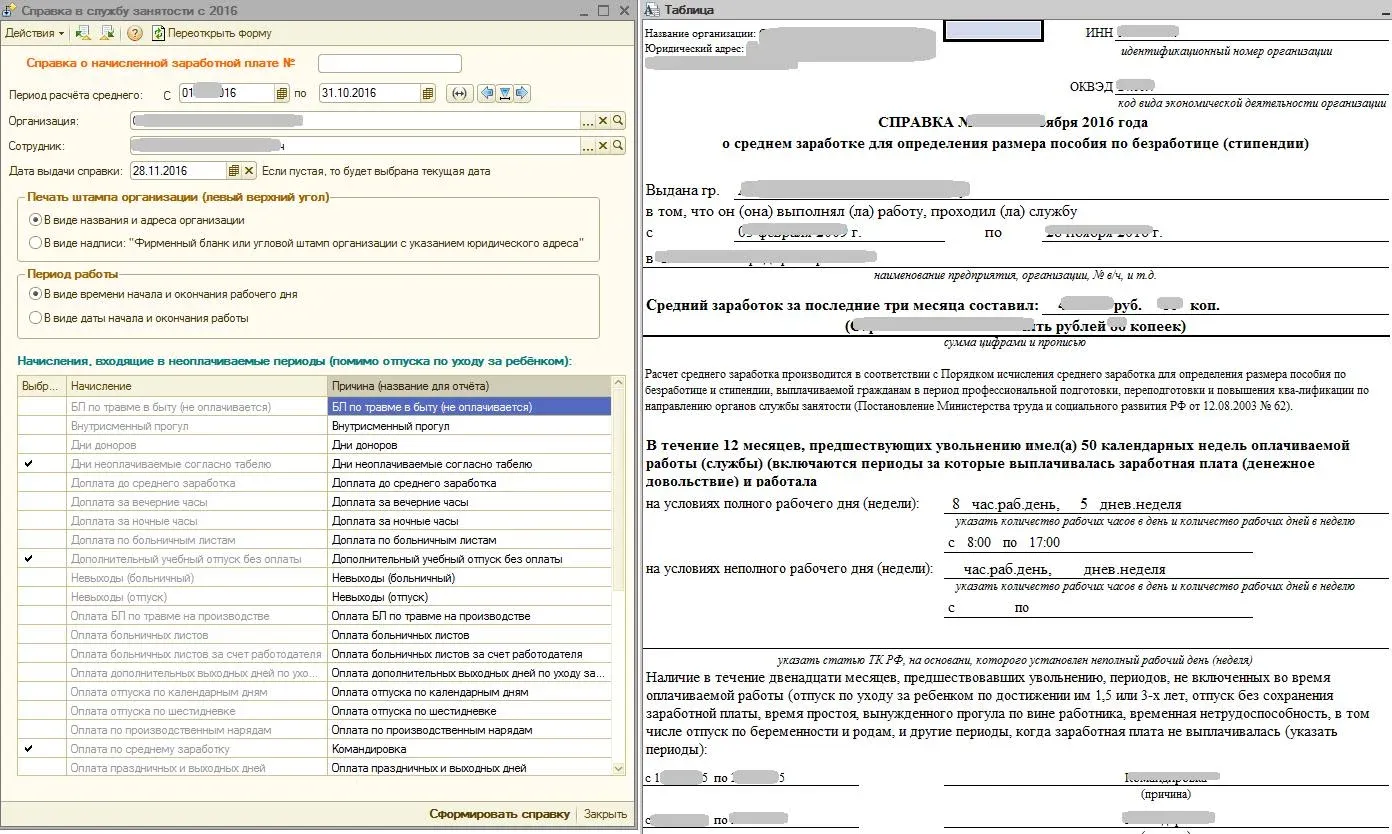
Task: Uncheck Дополнительный учебный отпуск без оплаты row
Action: pyautogui.click(x=28, y=559)
